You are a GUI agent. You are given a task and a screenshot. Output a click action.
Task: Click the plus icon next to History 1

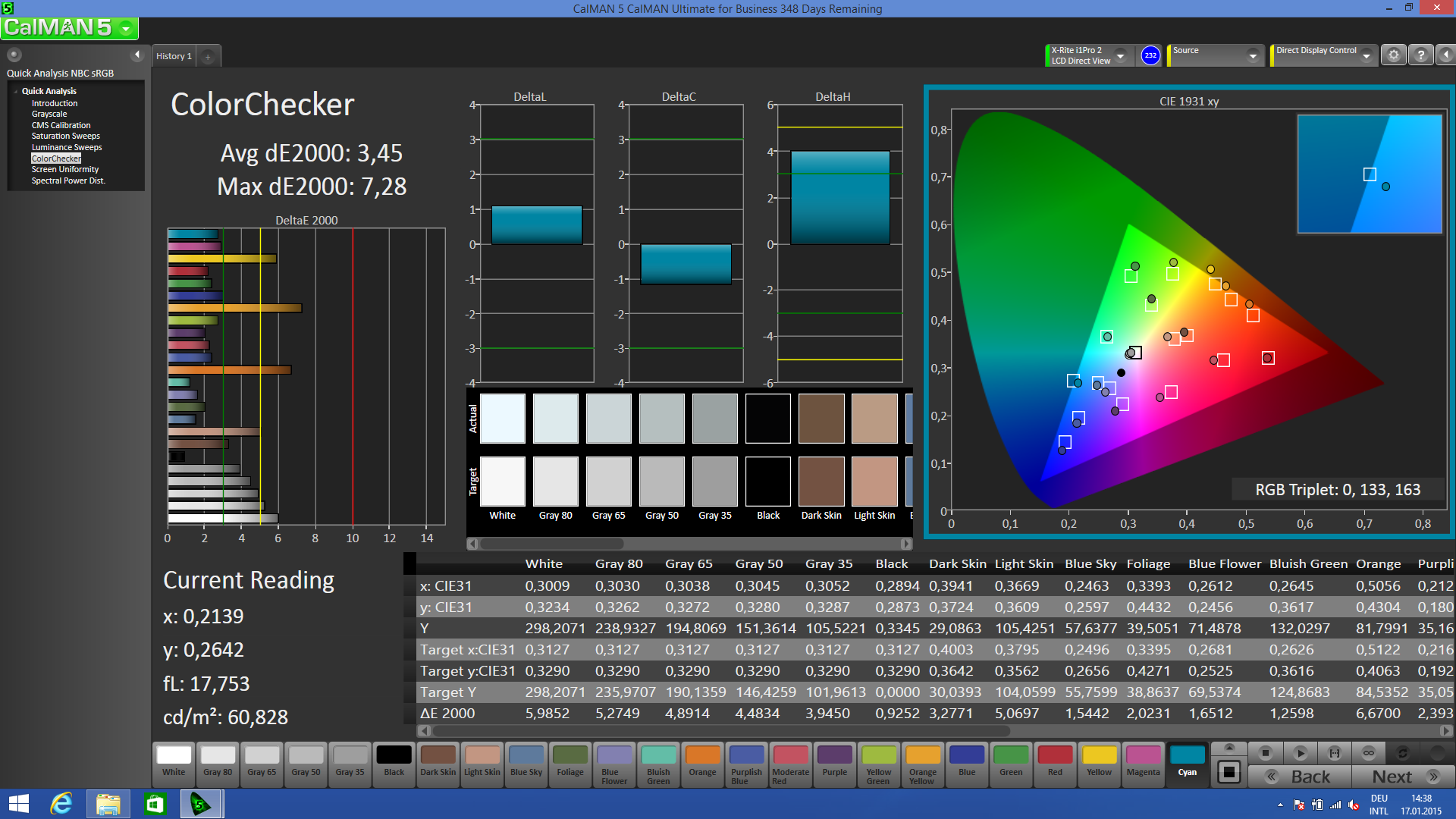(208, 57)
